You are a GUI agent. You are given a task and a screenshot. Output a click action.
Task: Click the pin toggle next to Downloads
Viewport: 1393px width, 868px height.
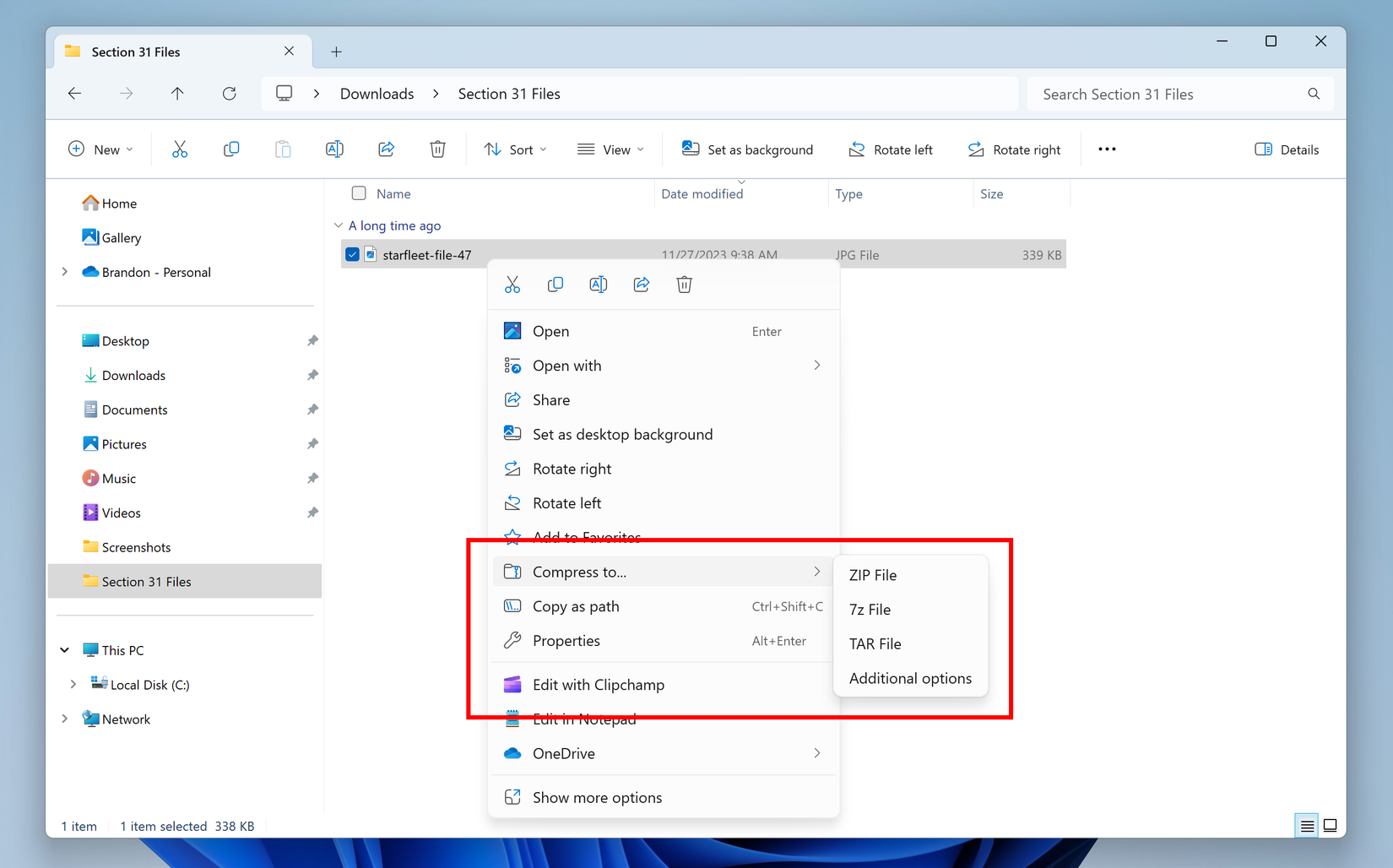click(x=312, y=375)
